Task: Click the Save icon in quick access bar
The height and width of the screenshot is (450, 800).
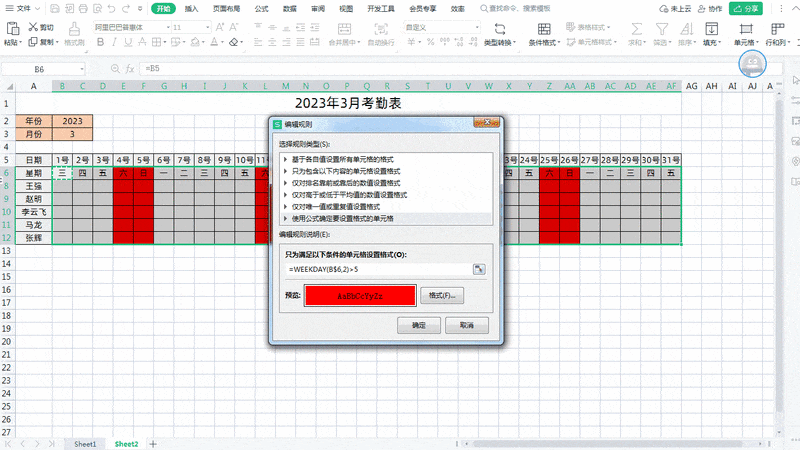Action: click(55, 9)
